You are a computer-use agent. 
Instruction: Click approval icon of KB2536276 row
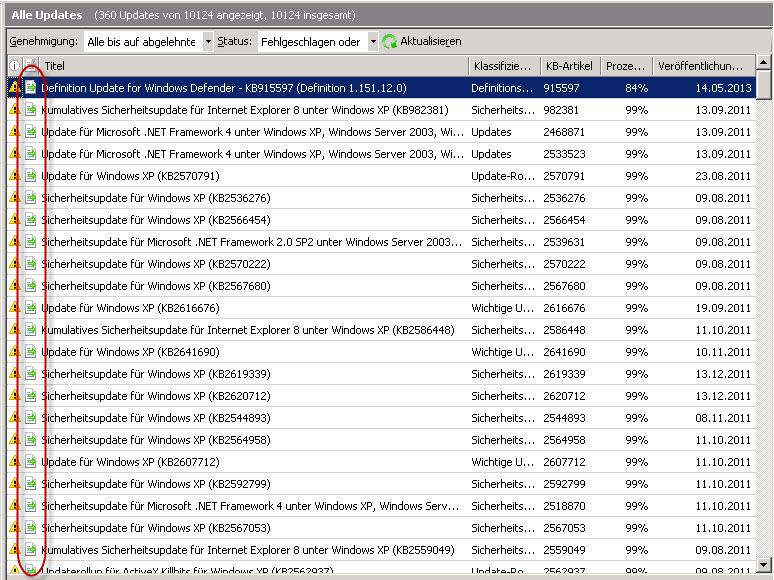(31, 198)
